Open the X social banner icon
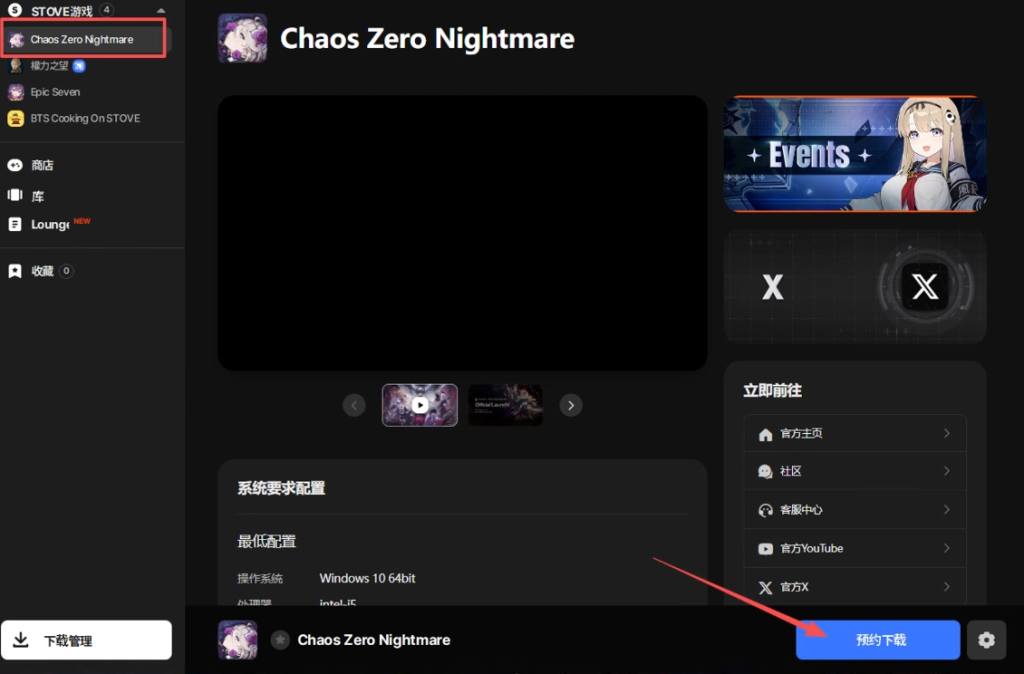Viewport: 1024px width, 674px height. pyautogui.click(x=925, y=287)
